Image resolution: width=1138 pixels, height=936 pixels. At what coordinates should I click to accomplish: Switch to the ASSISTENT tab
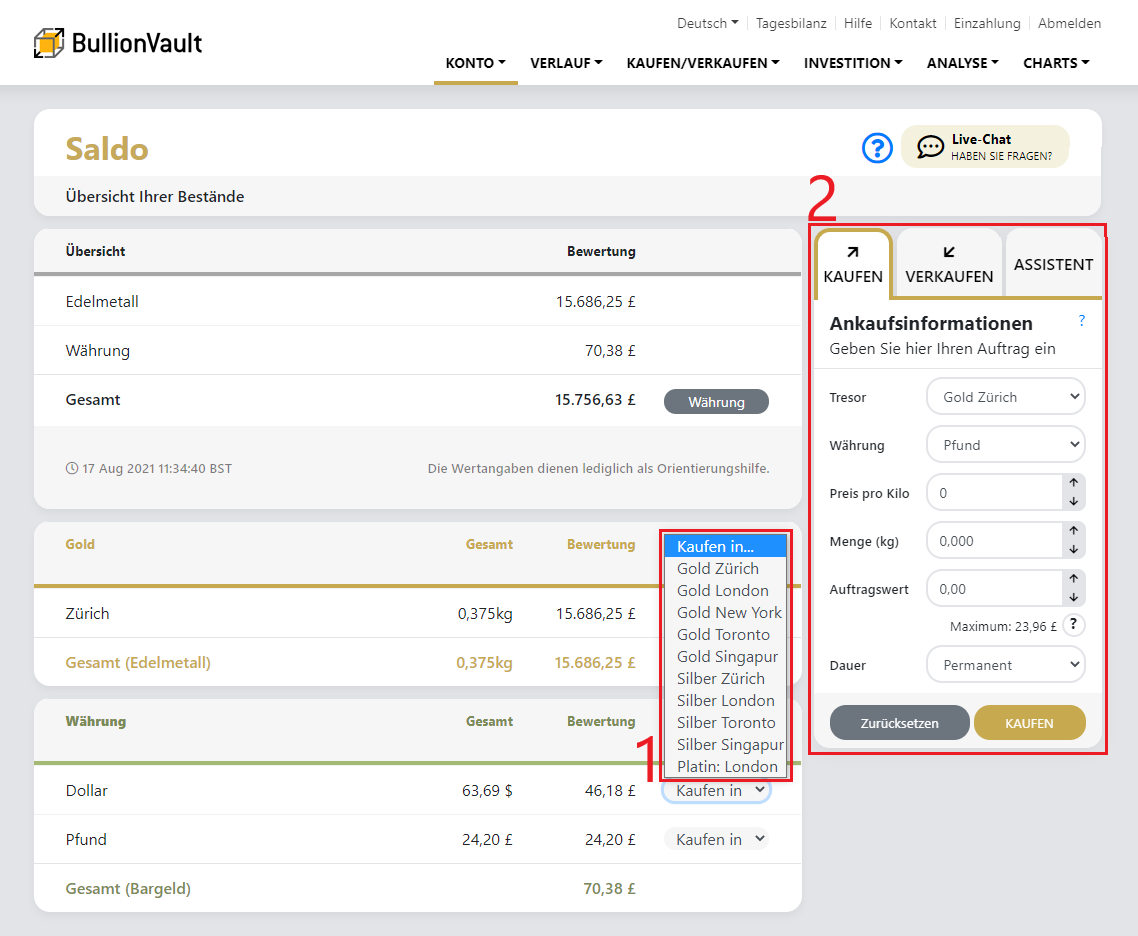(1053, 265)
